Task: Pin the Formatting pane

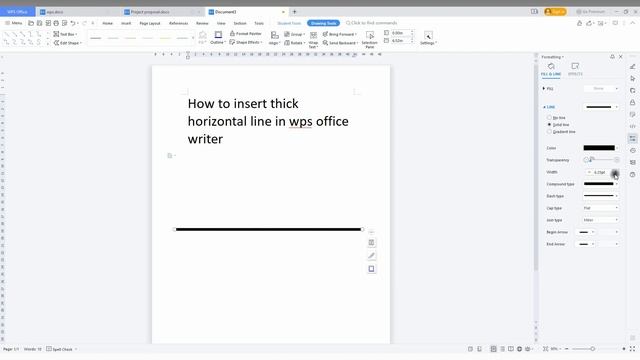Action: pos(612,57)
